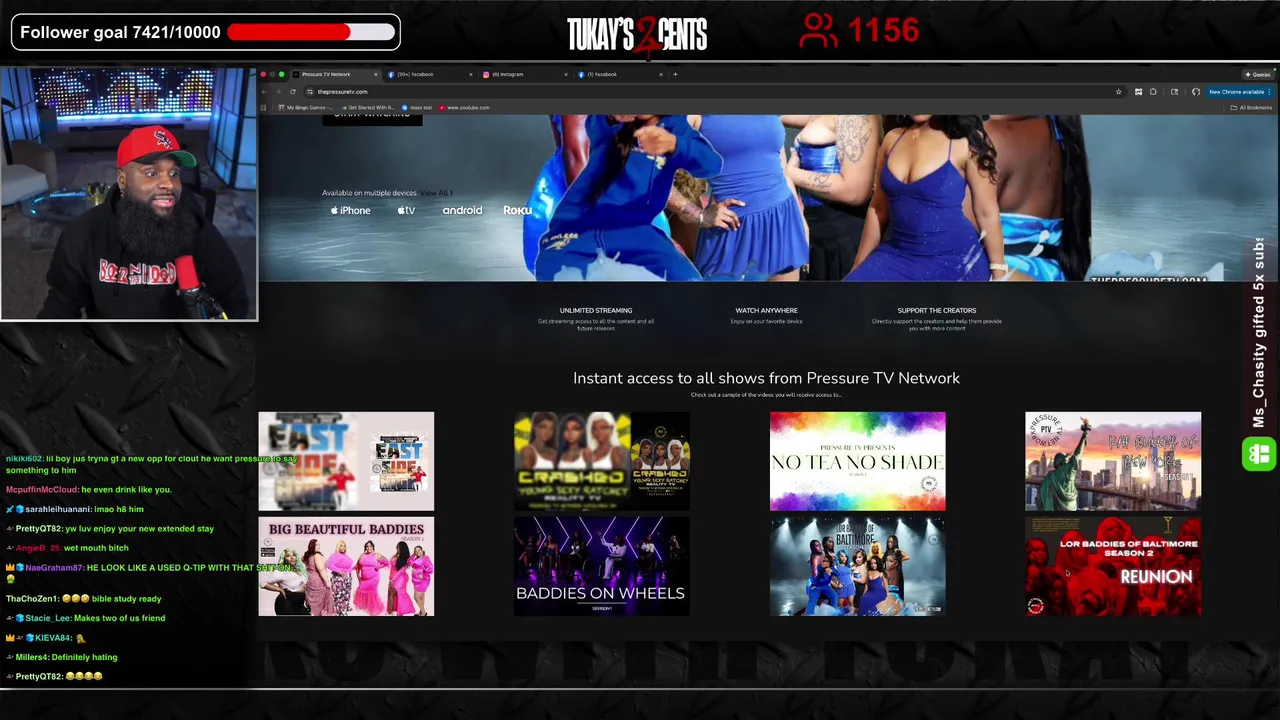Open the Big Beautiful Baddies thumbnail

tap(346, 566)
